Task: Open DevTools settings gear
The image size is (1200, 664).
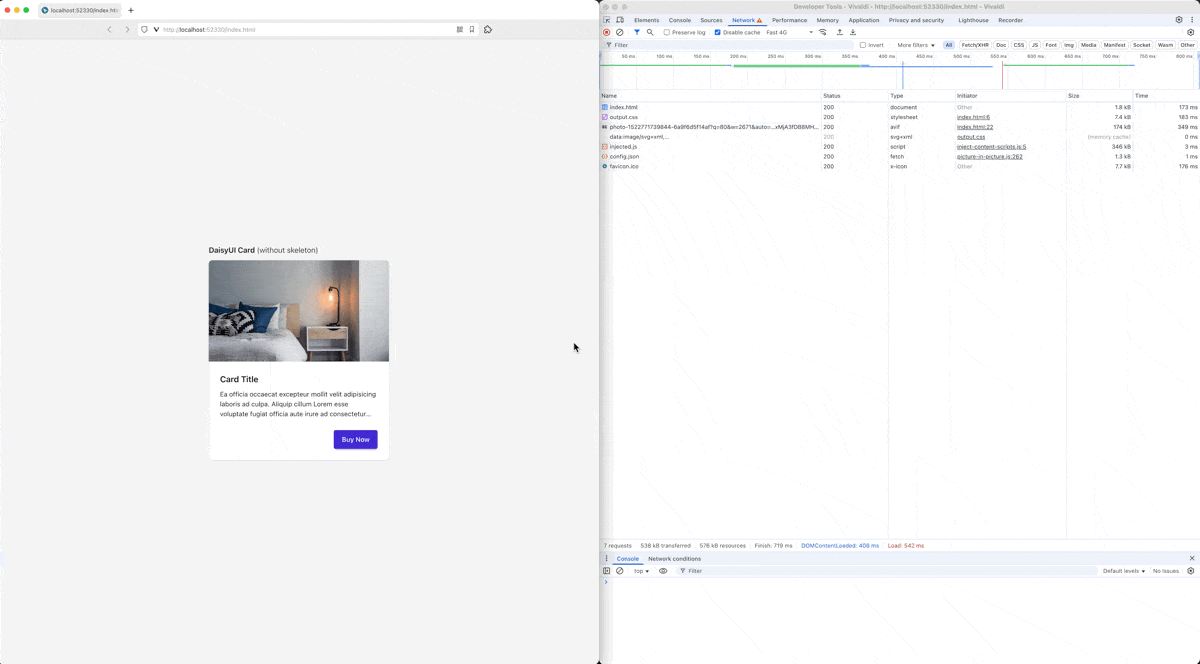Action: [1178, 20]
